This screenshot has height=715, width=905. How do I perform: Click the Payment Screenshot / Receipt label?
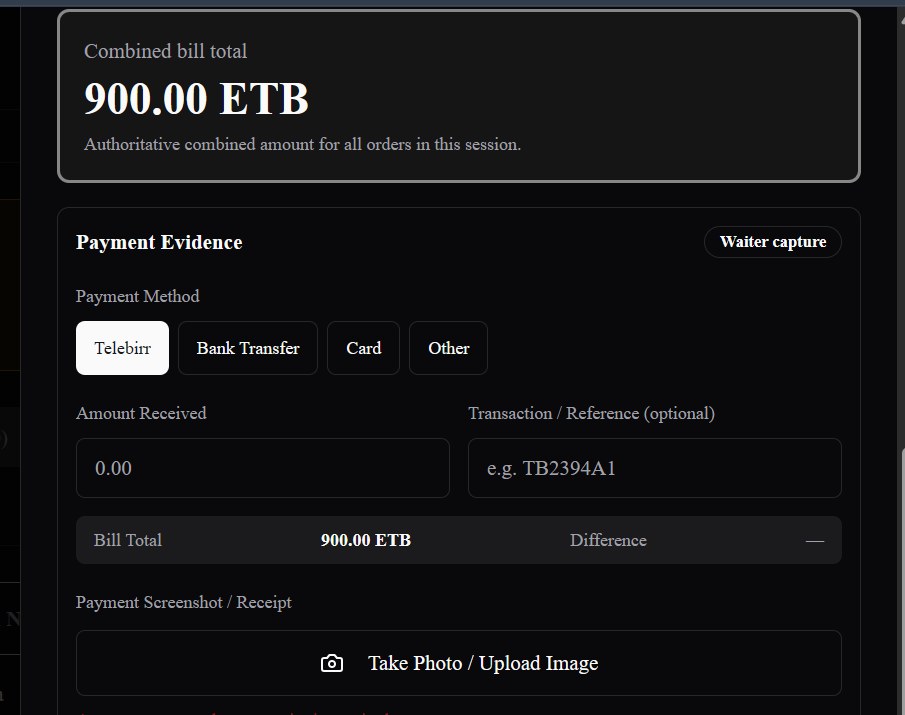pos(184,602)
